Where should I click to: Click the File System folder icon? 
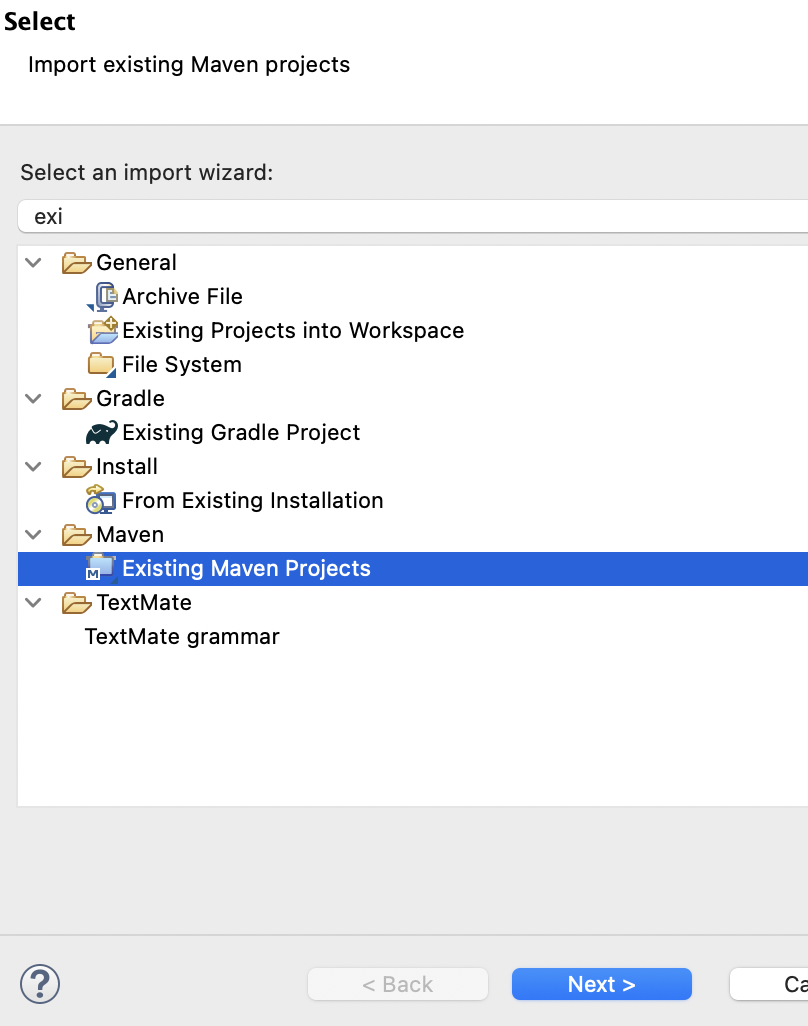[102, 364]
